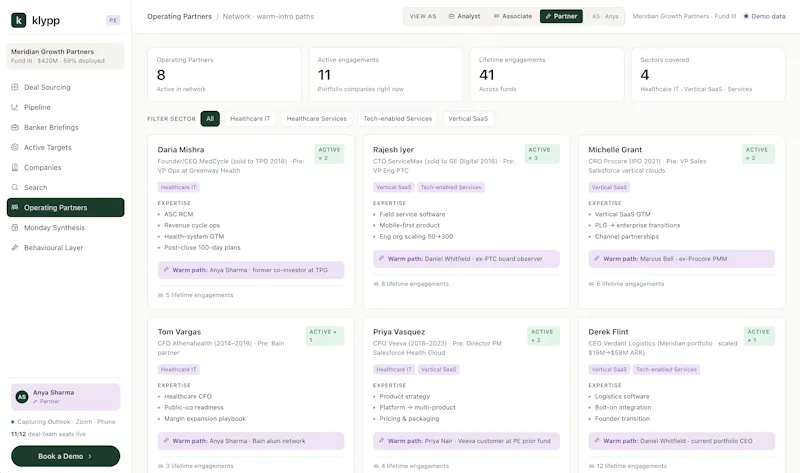
Task: Filter by Vertical SaaS sector
Action: tap(468, 118)
